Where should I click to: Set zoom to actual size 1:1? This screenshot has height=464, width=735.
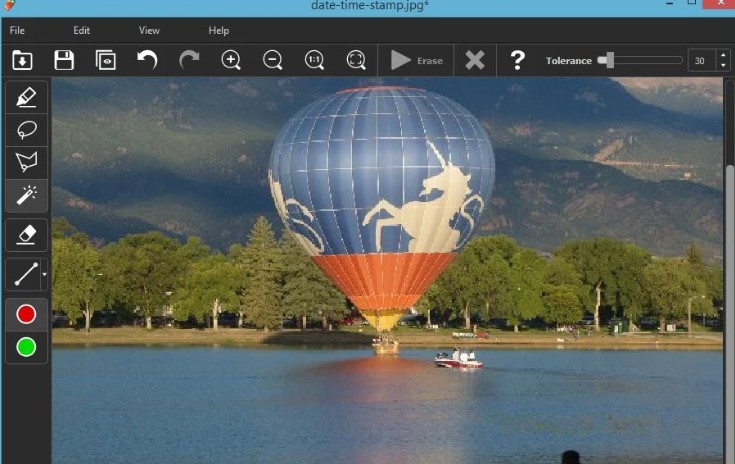pyautogui.click(x=314, y=61)
